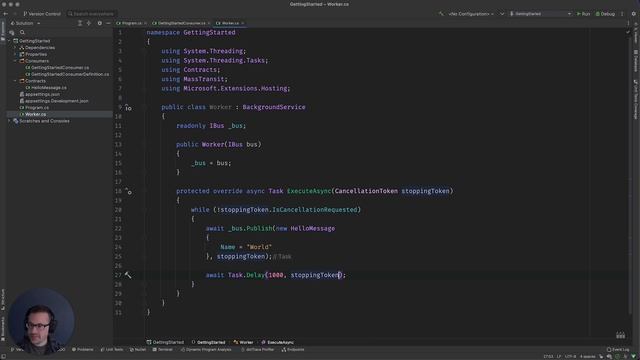Click the hammer quick-fix icon on line 27
The image size is (640, 360).
(128, 275)
